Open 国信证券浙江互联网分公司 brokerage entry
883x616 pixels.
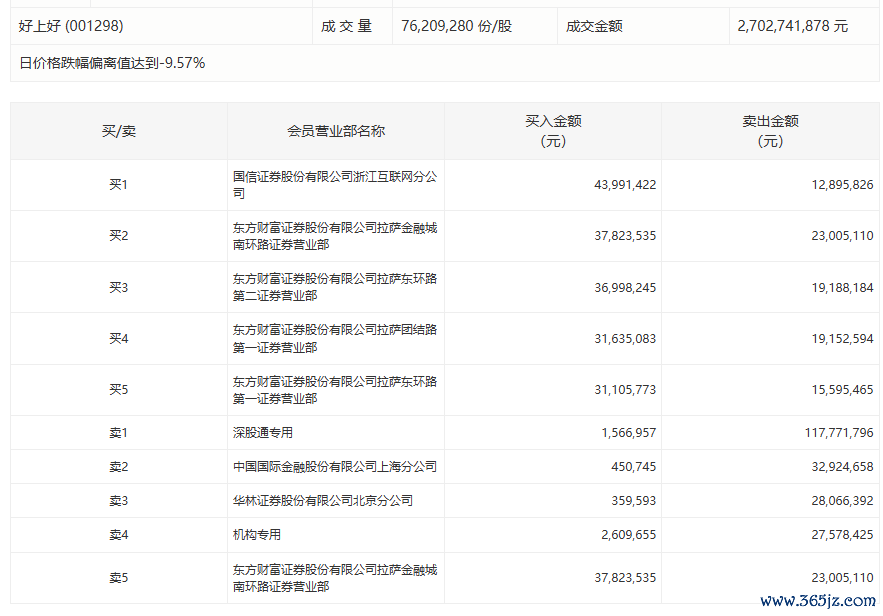pyautogui.click(x=335, y=185)
